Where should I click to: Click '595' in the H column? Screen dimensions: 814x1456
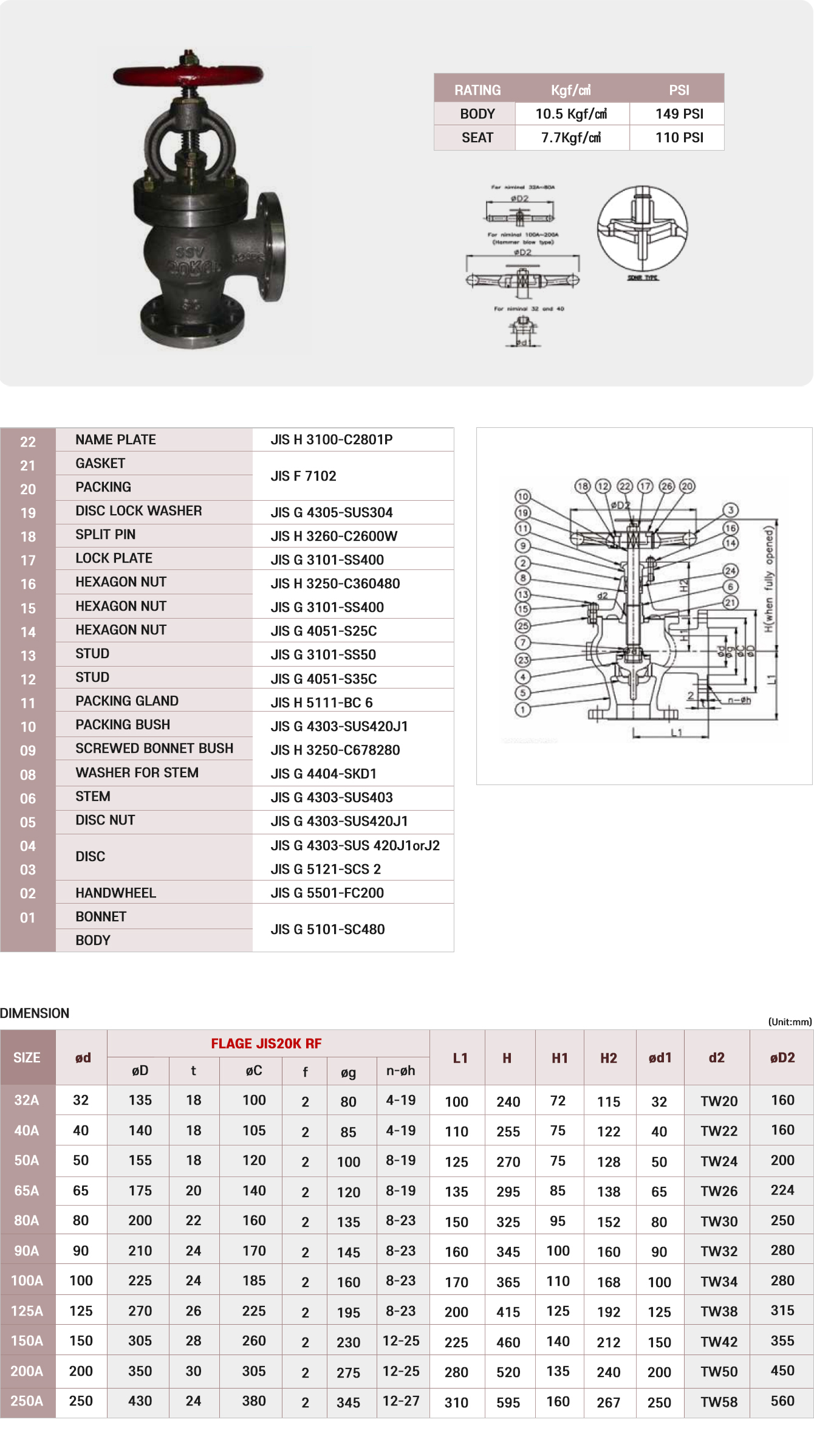coord(508,1403)
